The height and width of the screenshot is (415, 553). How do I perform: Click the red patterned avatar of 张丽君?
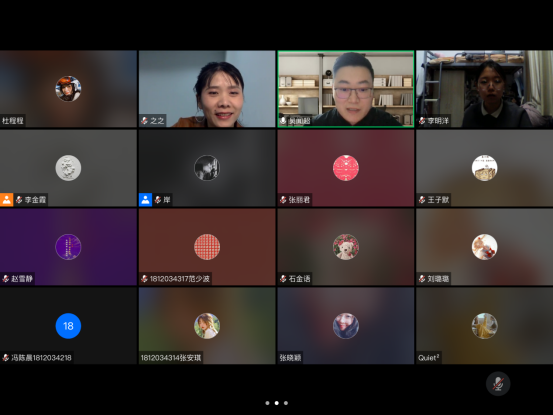point(346,168)
